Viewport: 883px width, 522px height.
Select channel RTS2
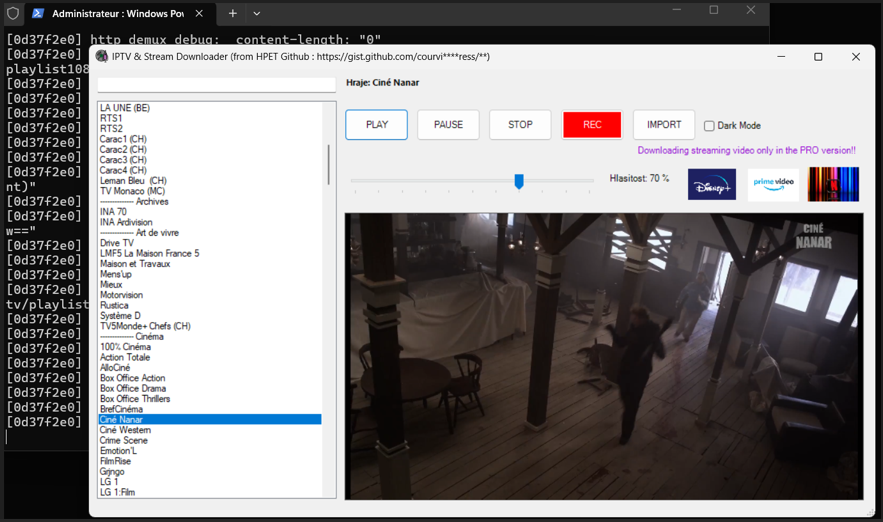(211, 128)
